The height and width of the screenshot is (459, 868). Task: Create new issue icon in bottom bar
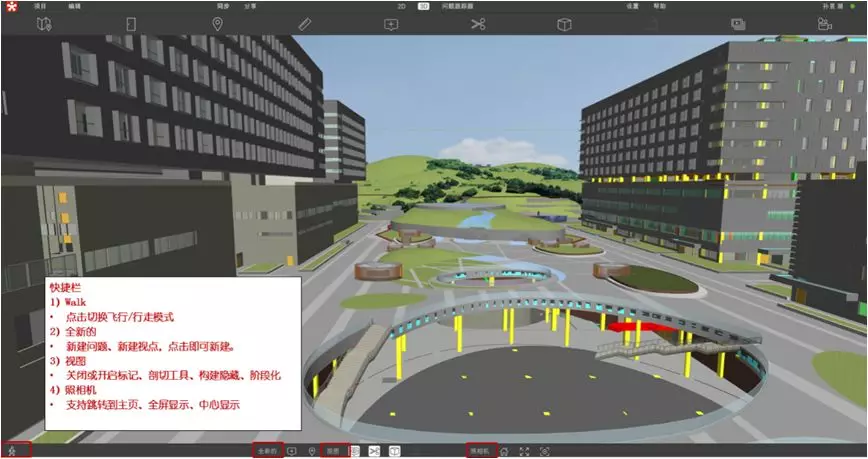(x=291, y=451)
